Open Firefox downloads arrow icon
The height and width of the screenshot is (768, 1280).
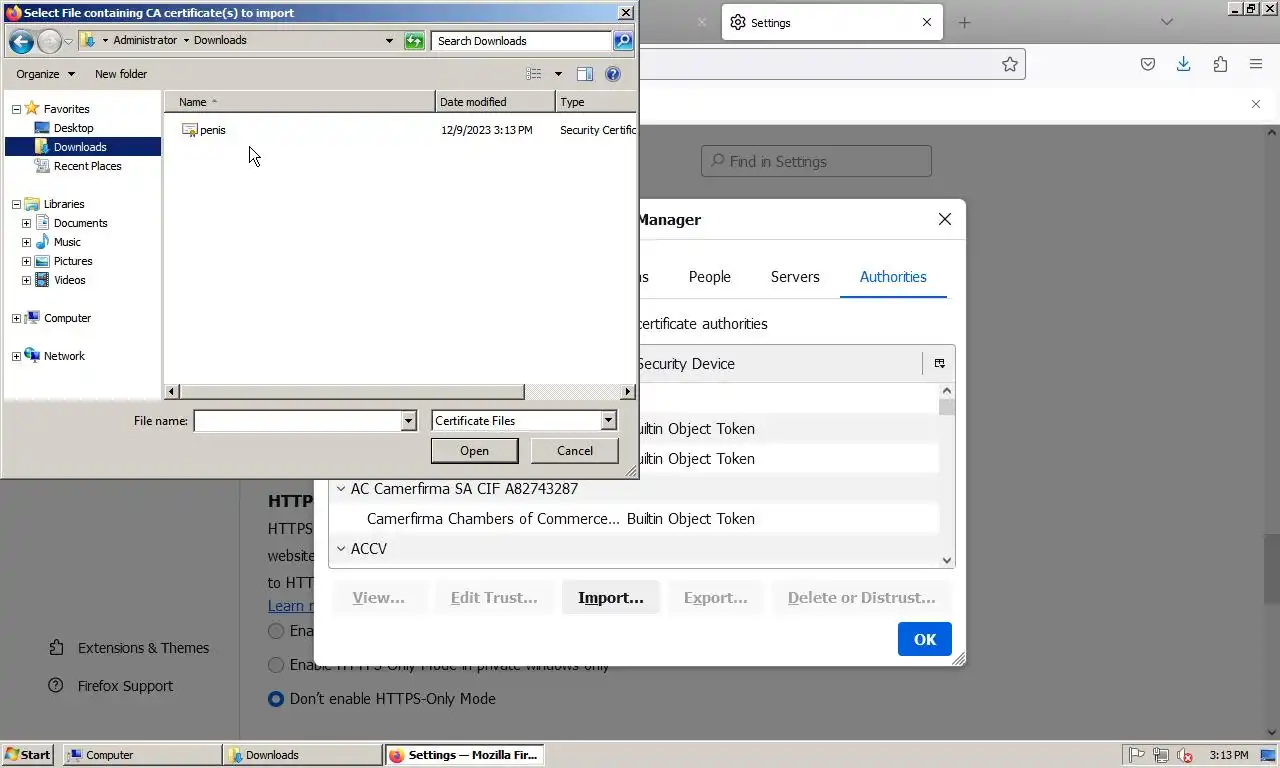pyautogui.click(x=1184, y=64)
